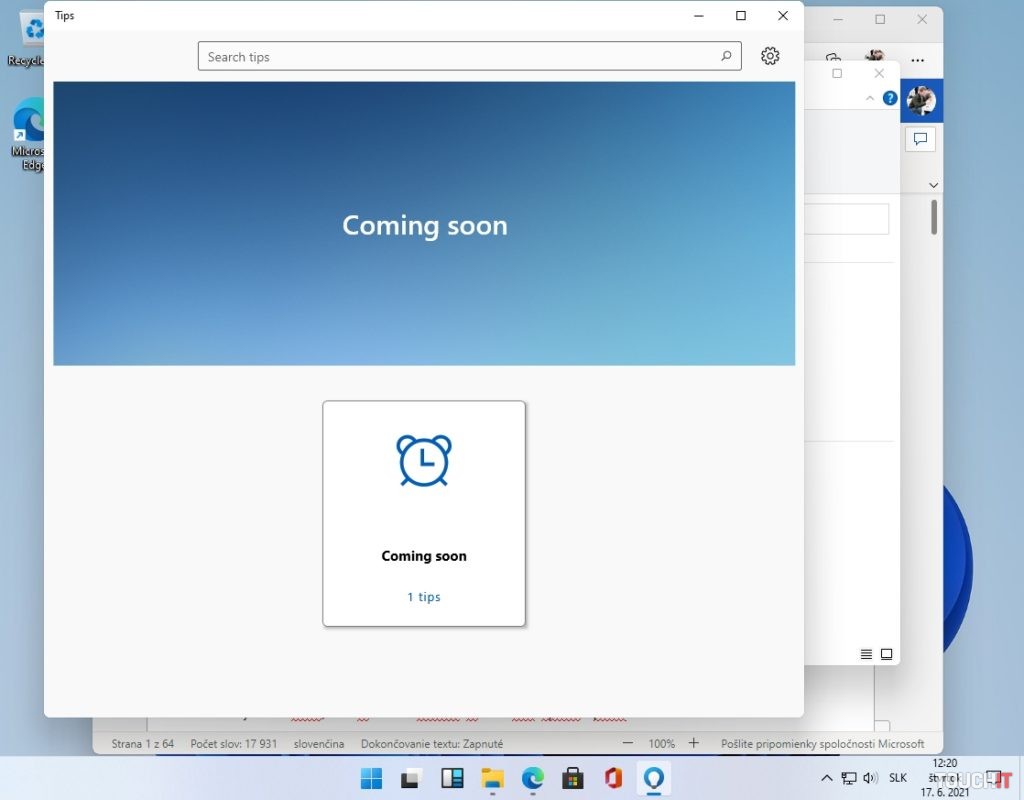Select the comment bubble icon in the sidebar
This screenshot has width=1024, height=800.
[920, 139]
